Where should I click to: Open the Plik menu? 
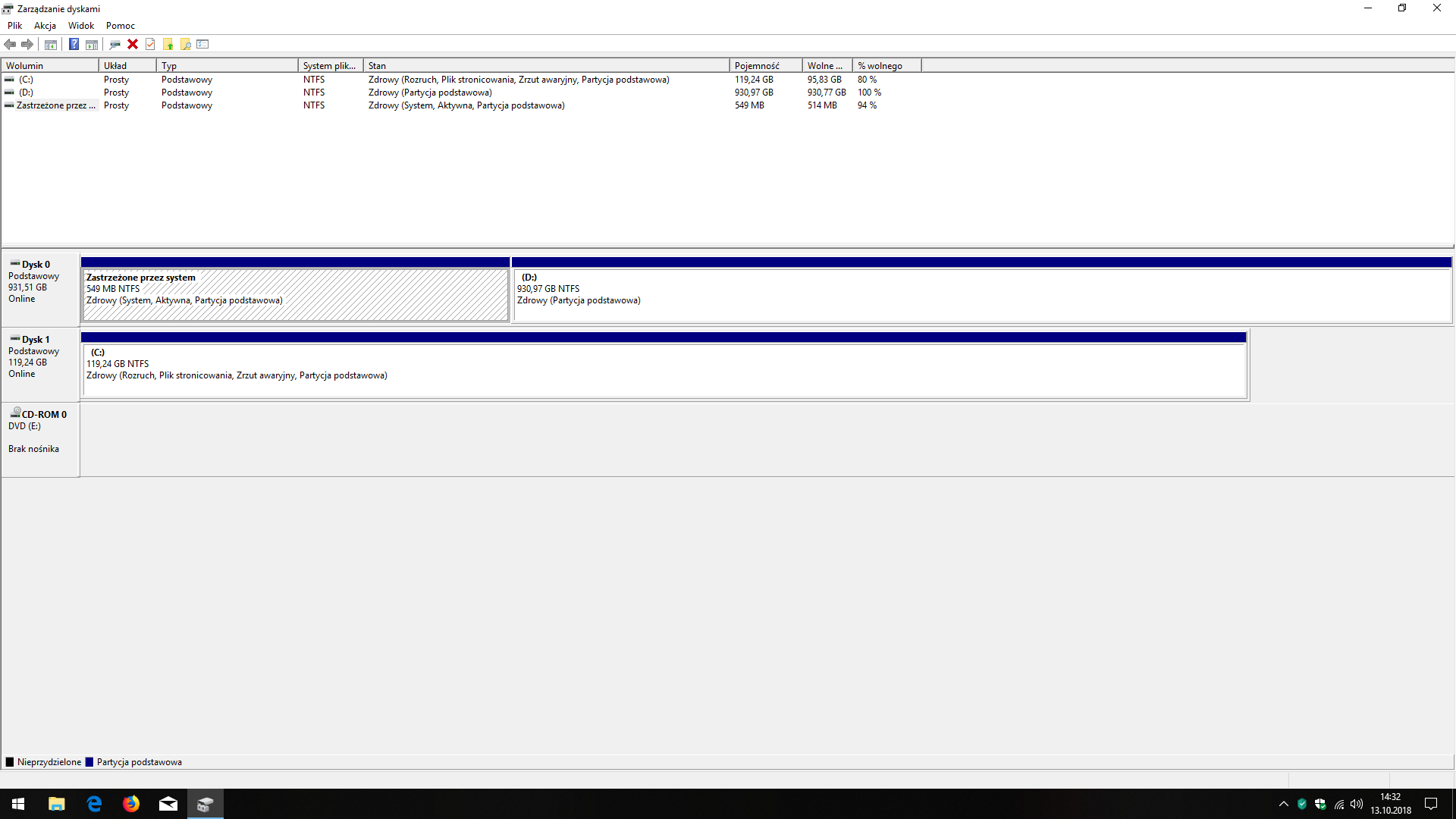point(14,25)
